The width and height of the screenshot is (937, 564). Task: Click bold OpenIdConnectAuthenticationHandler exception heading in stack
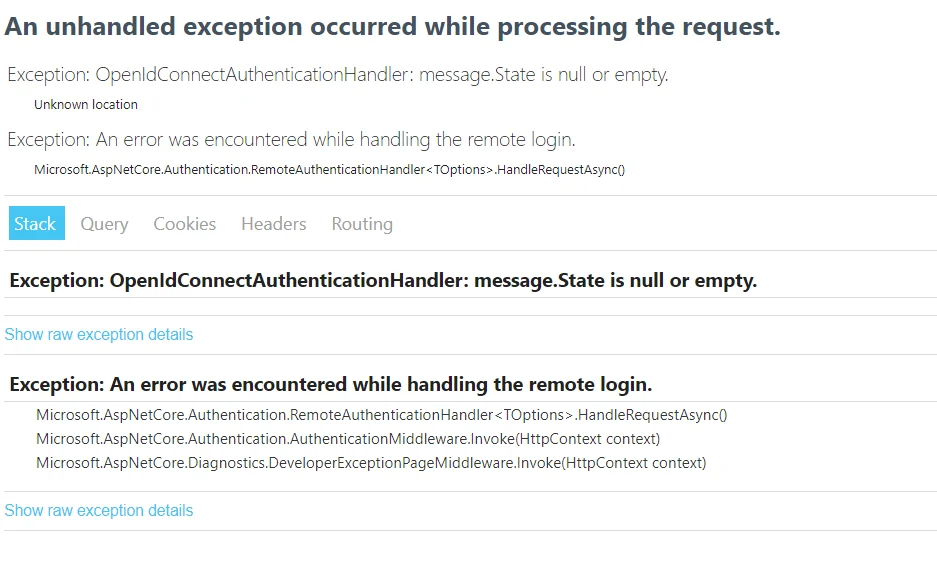[383, 280]
